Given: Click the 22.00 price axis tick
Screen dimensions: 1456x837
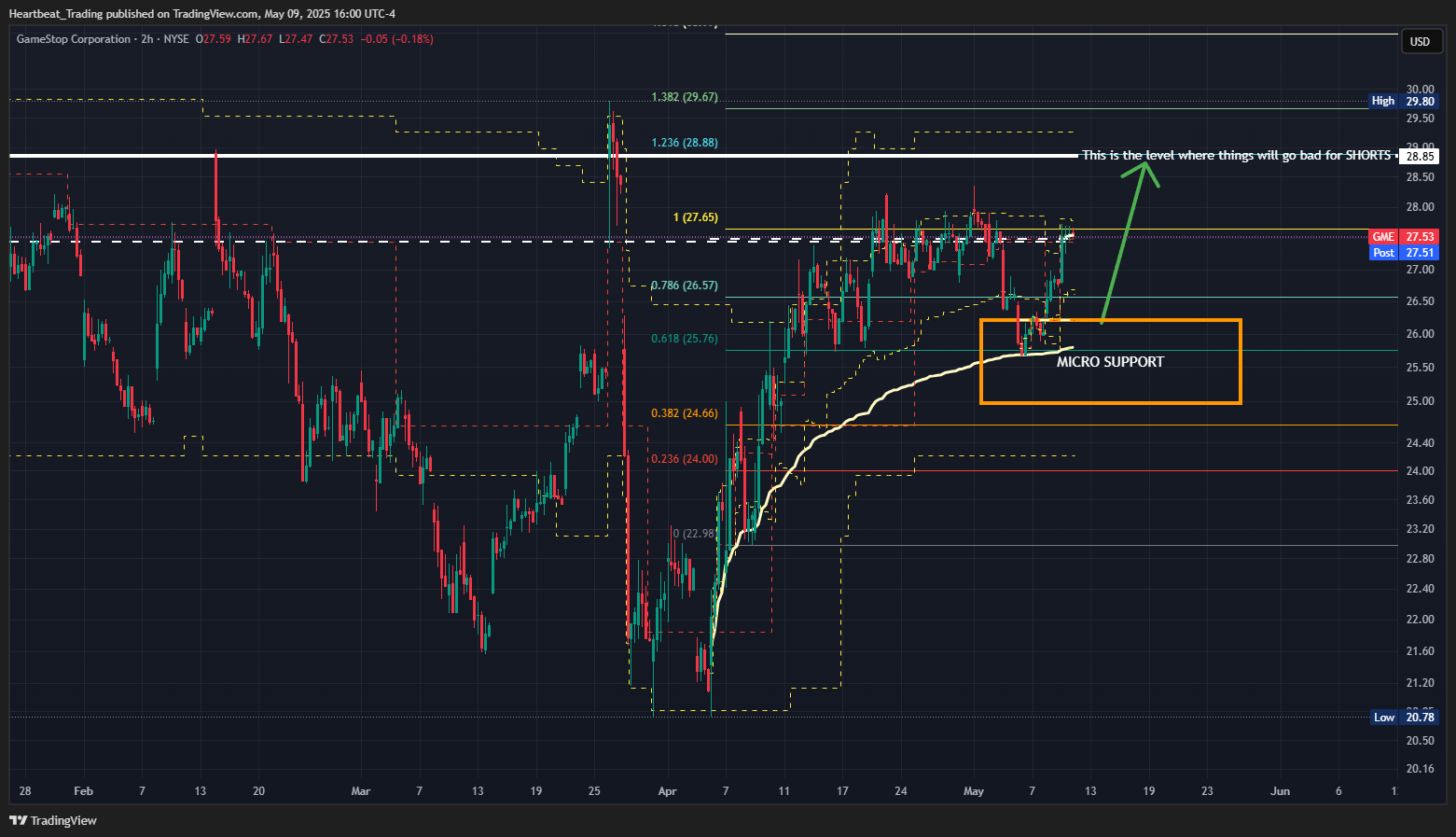Looking at the screenshot, I should (x=1421, y=620).
